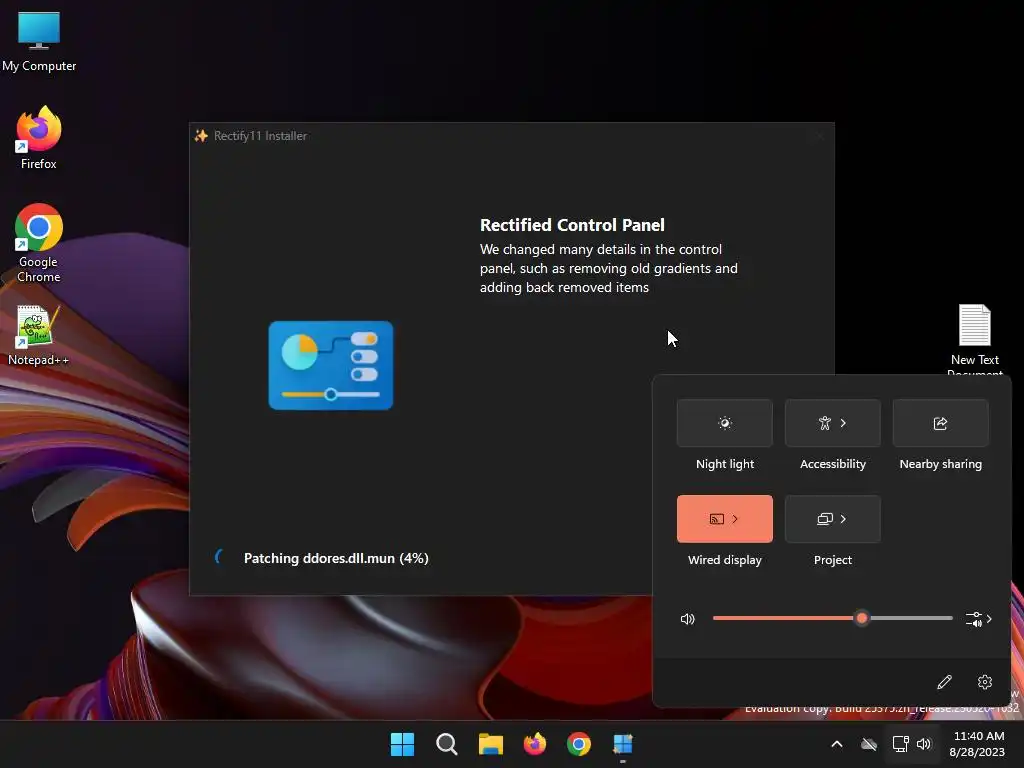Expand the Project options chevron
Viewport: 1024px width, 768px height.
(843, 519)
